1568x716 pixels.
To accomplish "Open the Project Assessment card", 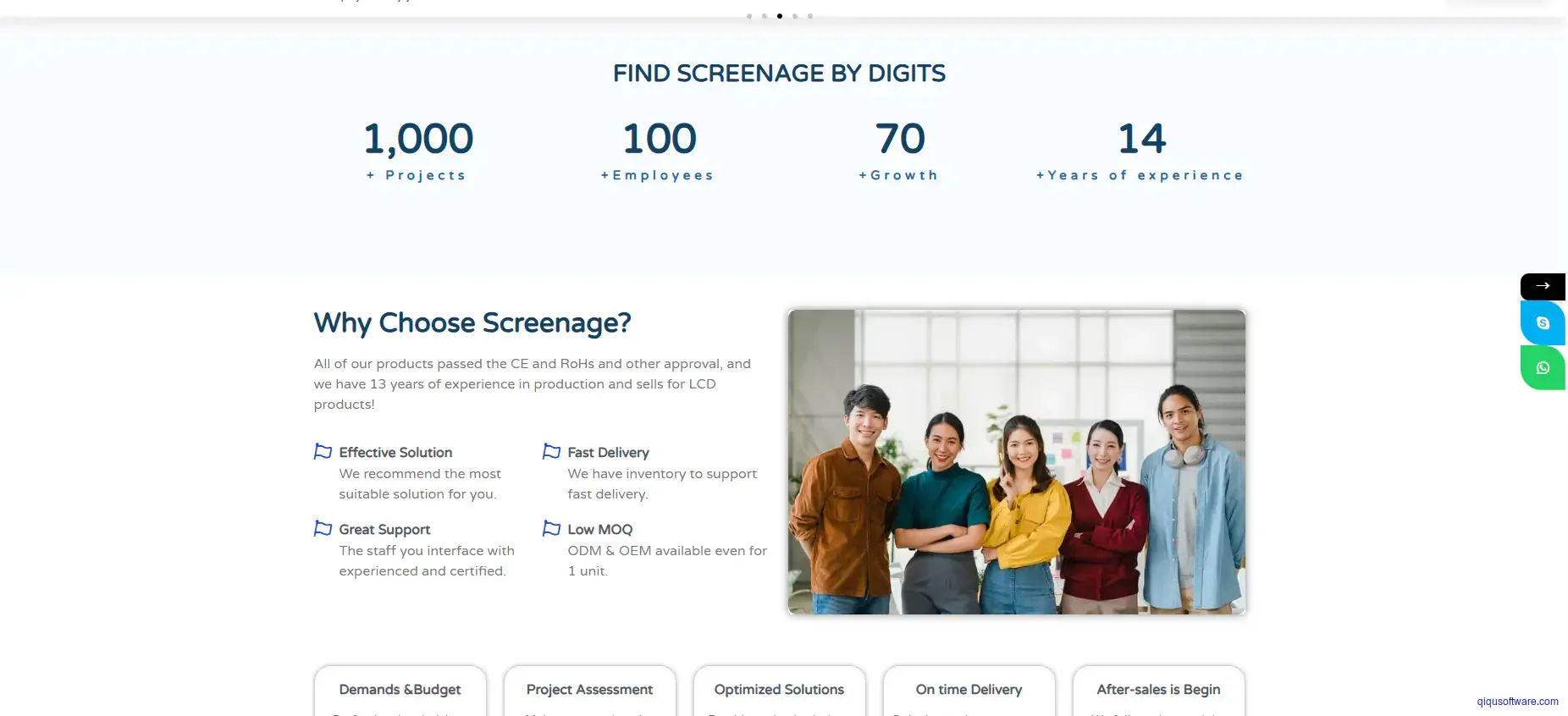I will (x=590, y=691).
